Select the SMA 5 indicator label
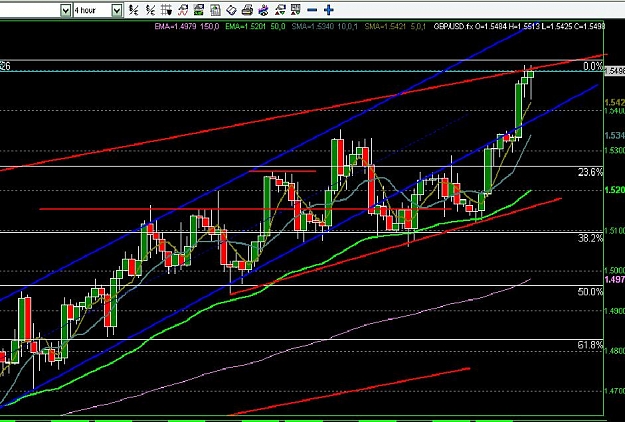Image resolution: width=625 pixels, height=422 pixels. tap(395, 26)
